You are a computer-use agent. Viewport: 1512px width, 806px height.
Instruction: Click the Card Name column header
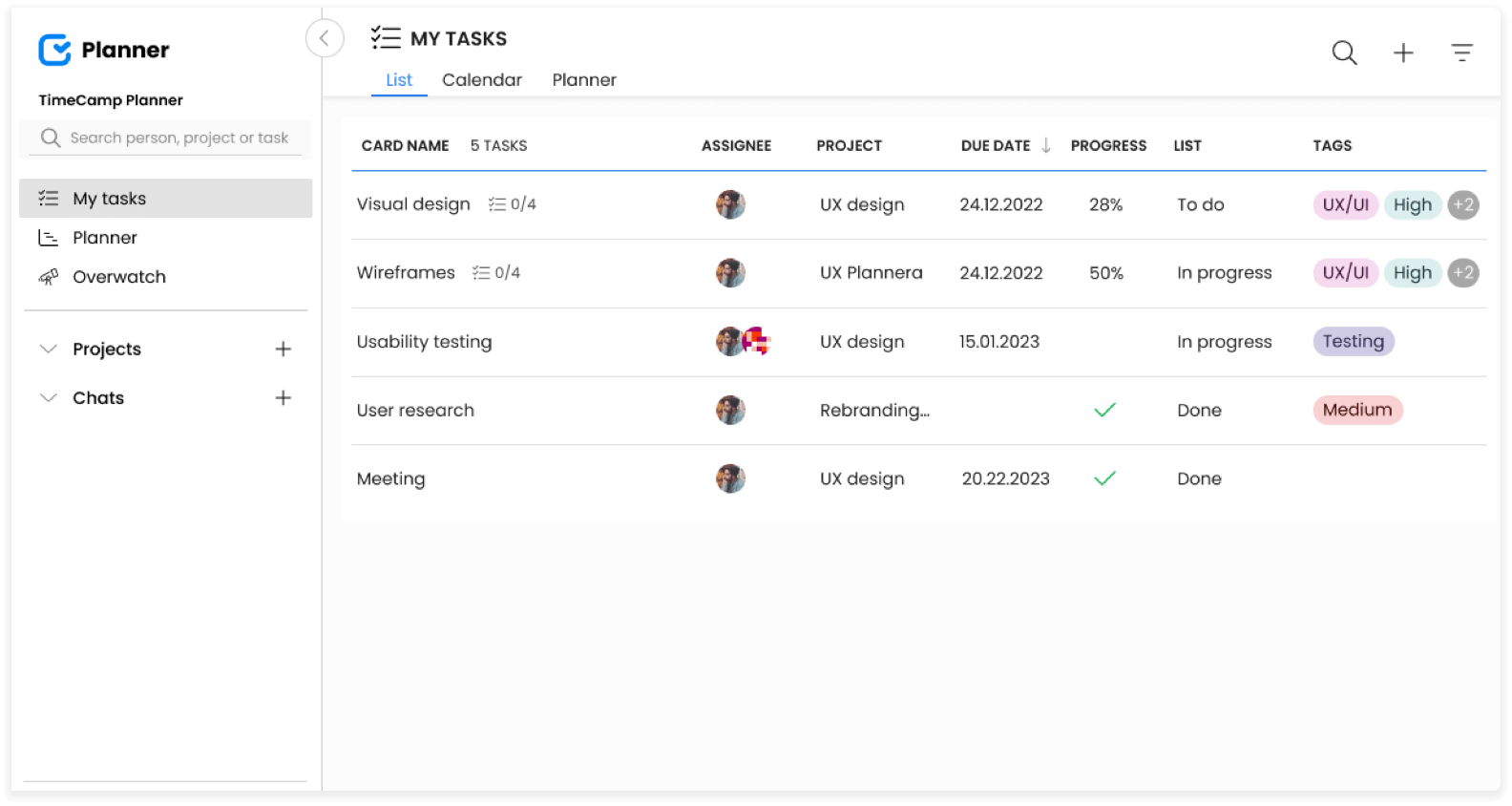tap(405, 146)
